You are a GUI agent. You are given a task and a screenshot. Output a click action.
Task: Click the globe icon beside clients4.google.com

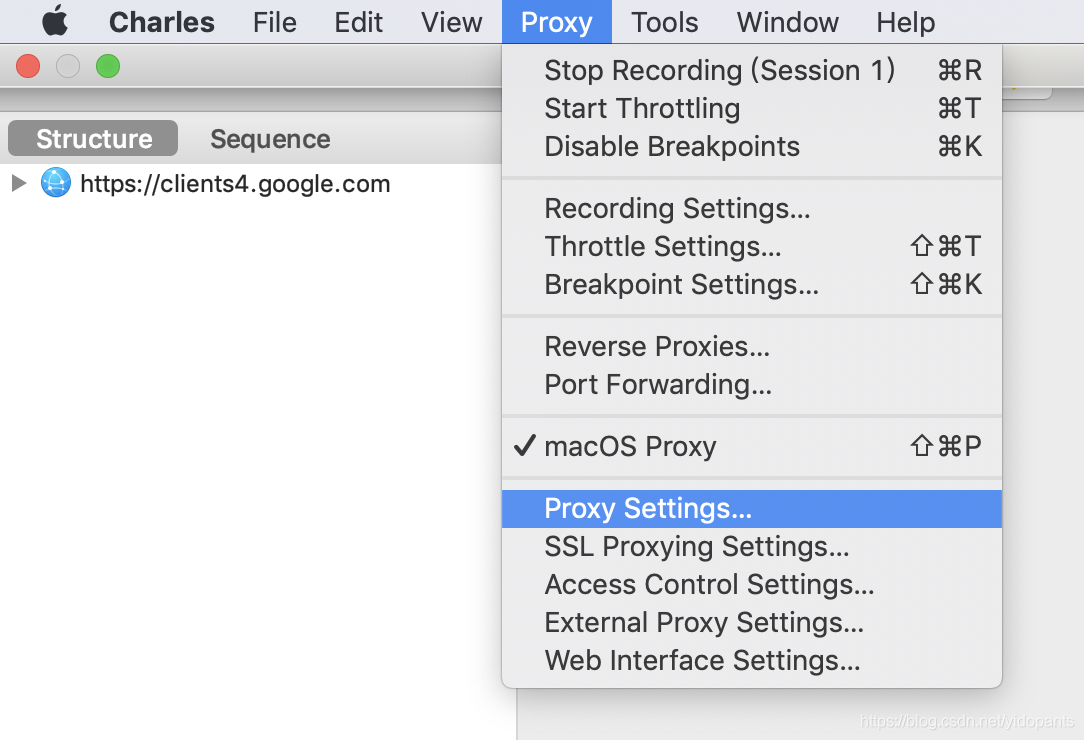(x=55, y=183)
